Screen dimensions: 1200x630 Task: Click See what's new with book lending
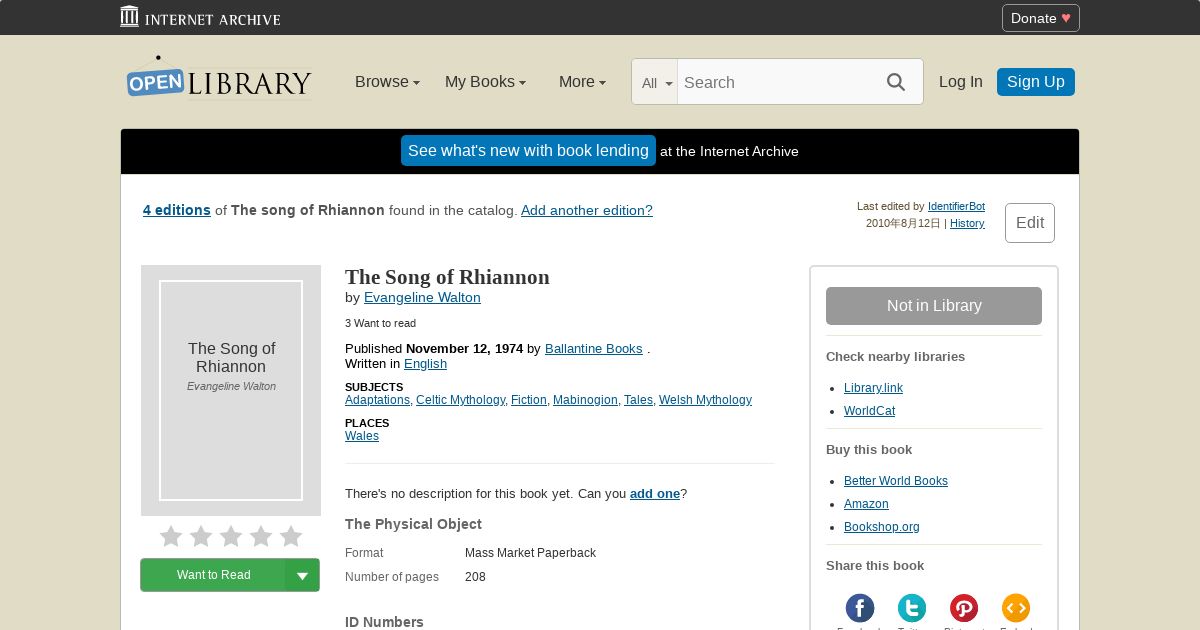[528, 151]
